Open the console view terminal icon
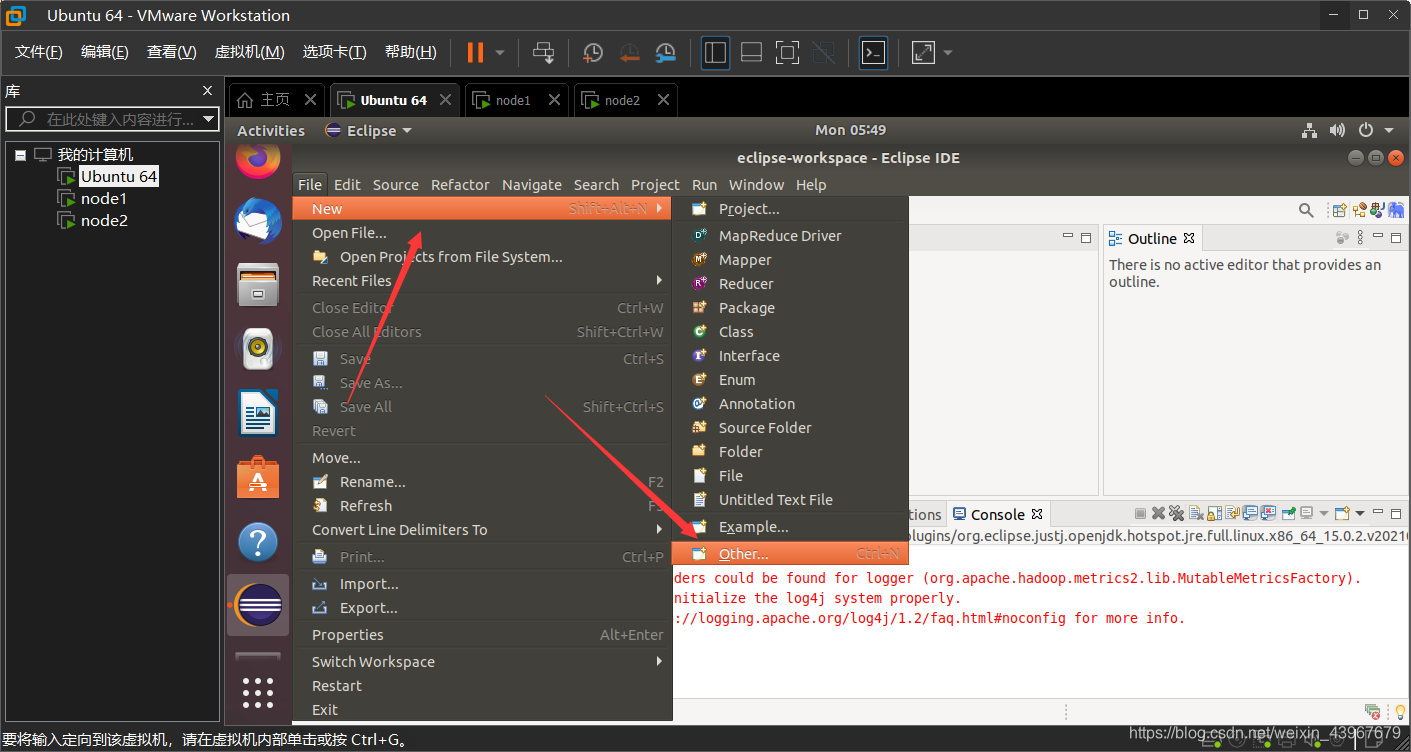 pos(873,52)
